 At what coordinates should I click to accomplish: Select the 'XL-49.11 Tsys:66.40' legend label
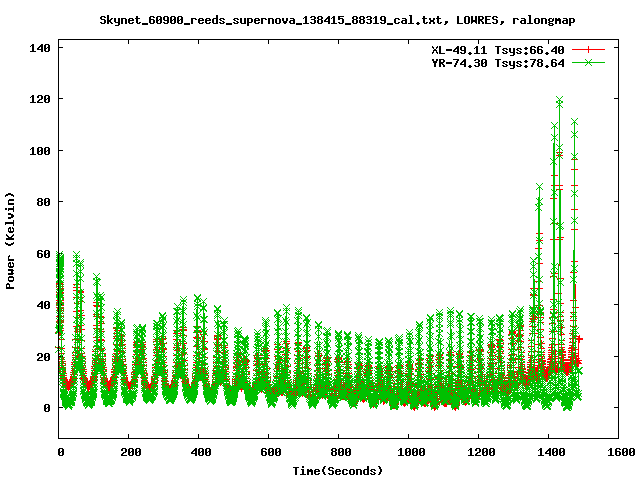pos(498,50)
